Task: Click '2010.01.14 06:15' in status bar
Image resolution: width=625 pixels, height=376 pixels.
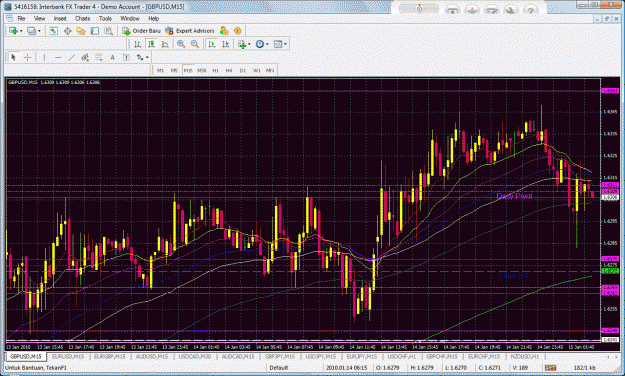Action: click(x=347, y=368)
